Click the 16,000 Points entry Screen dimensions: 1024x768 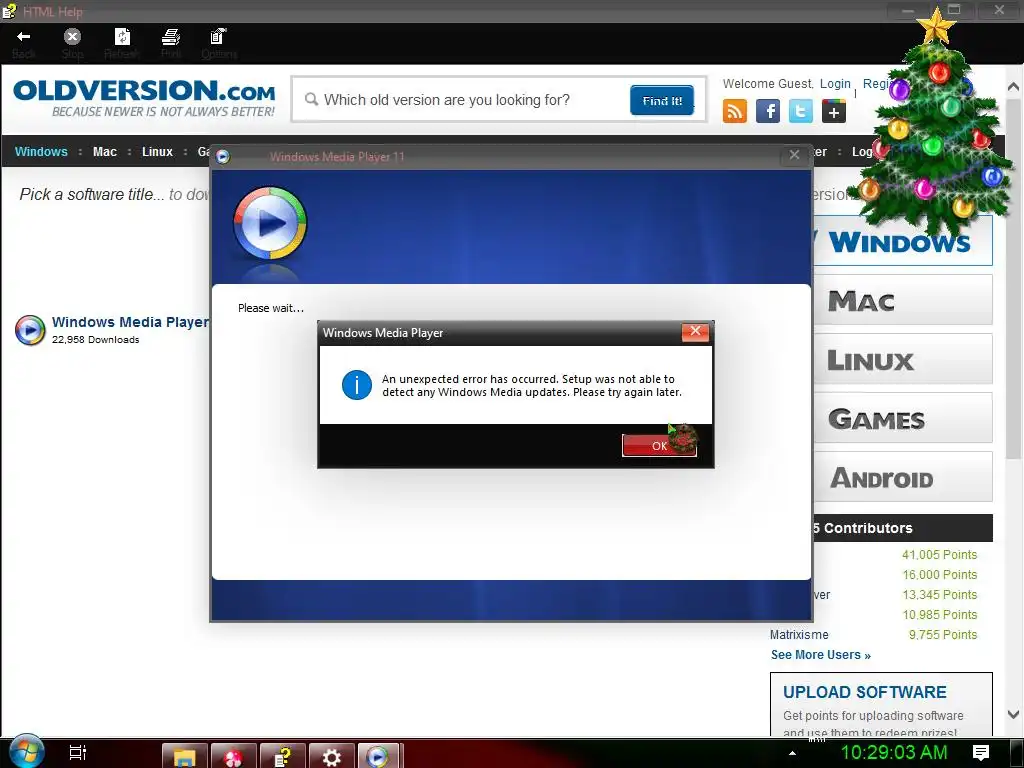939,575
